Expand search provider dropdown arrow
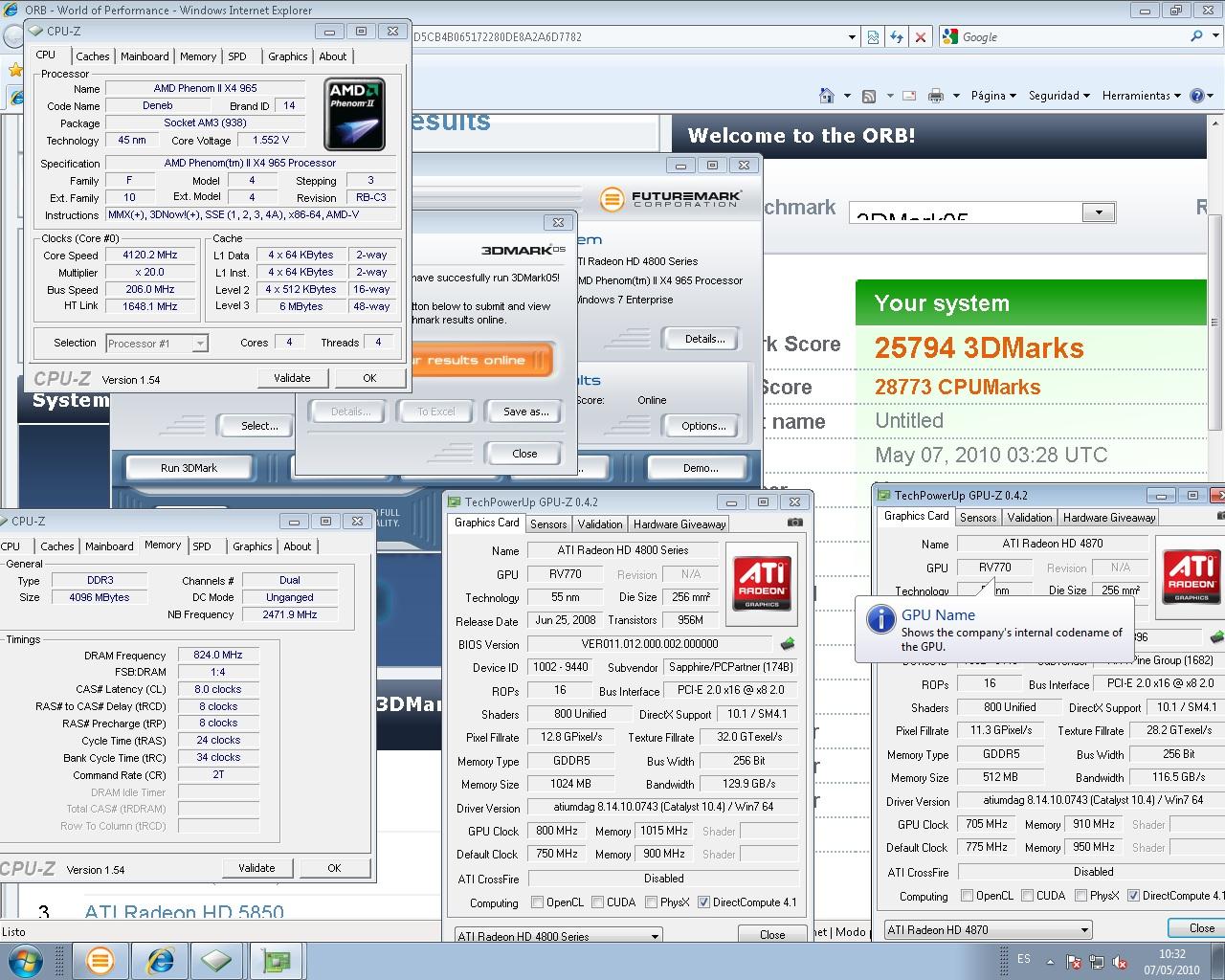 (x=1214, y=36)
